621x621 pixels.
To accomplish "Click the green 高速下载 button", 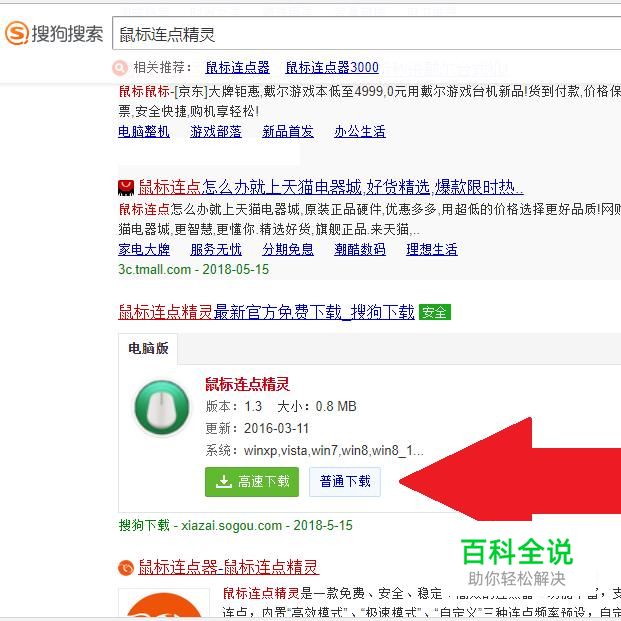I will coord(252,482).
